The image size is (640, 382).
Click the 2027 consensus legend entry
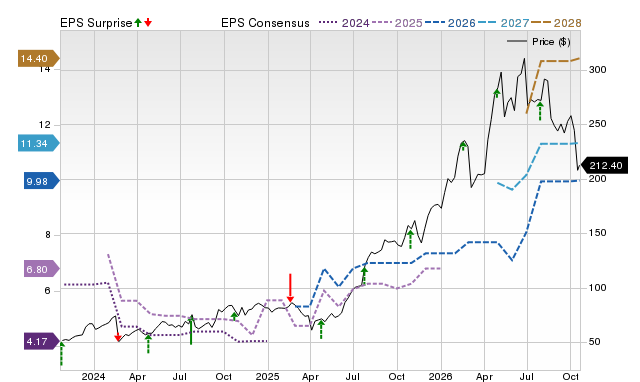[x=503, y=23]
